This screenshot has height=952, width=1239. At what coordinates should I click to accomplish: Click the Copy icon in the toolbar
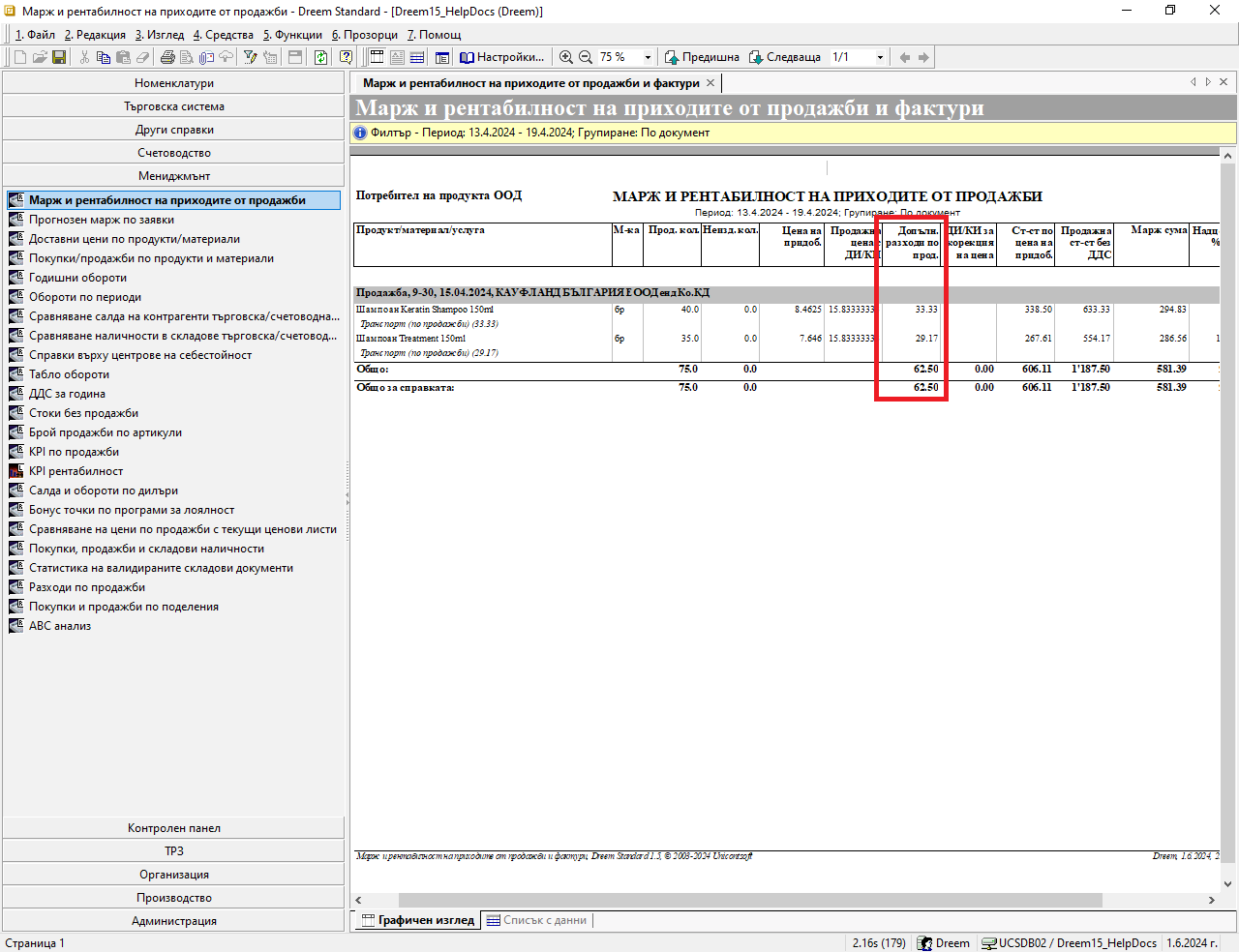(104, 58)
